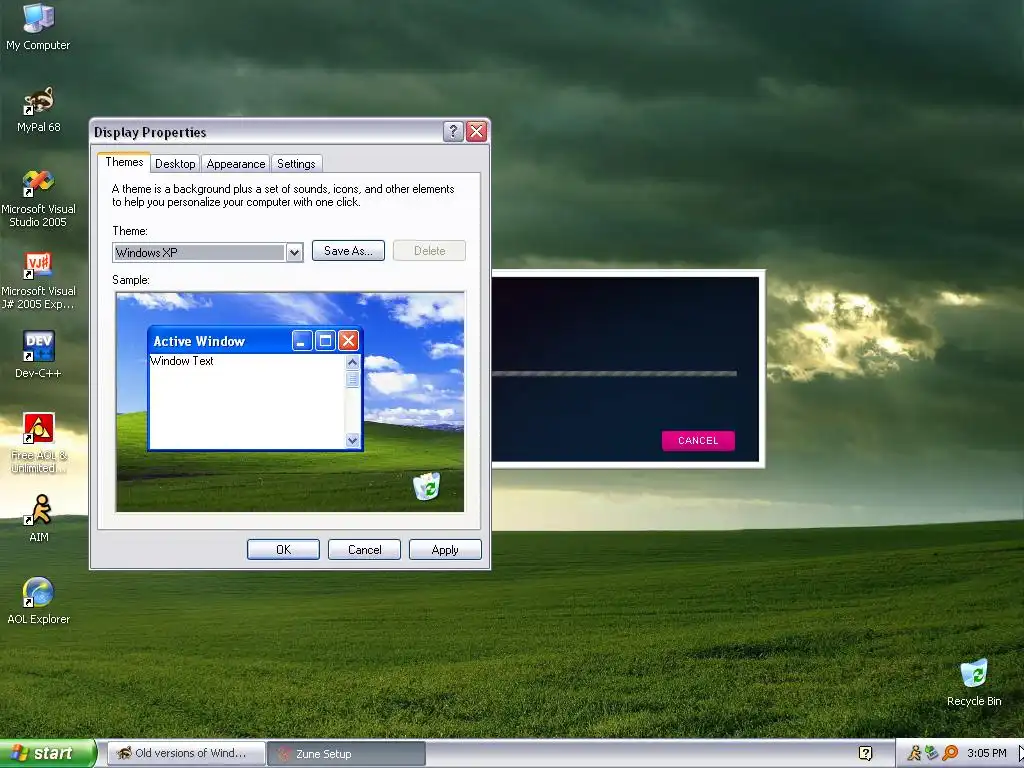Click the orange search tray icon

pos(950,753)
